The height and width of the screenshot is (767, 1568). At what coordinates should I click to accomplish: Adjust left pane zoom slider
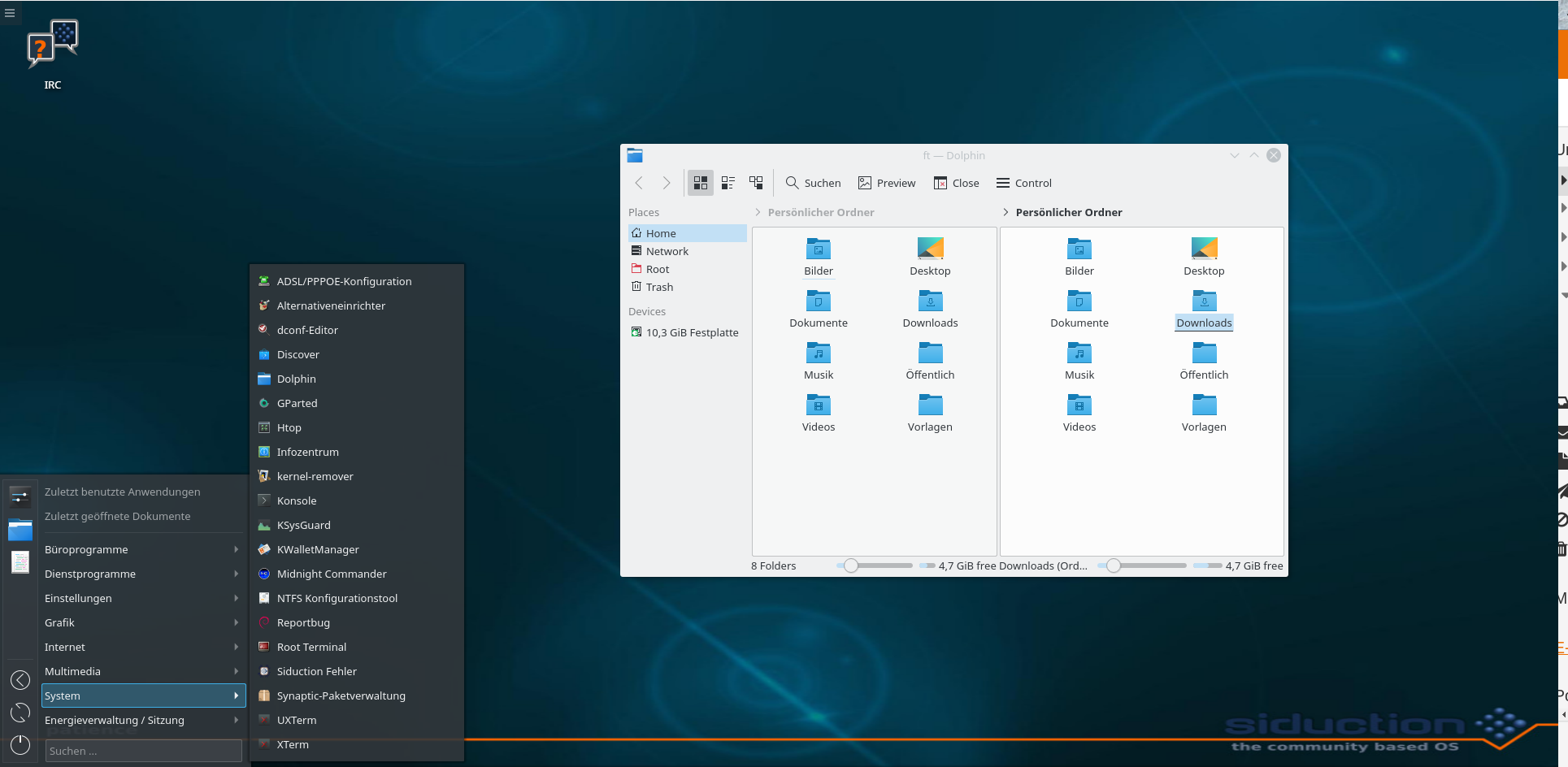[875, 565]
